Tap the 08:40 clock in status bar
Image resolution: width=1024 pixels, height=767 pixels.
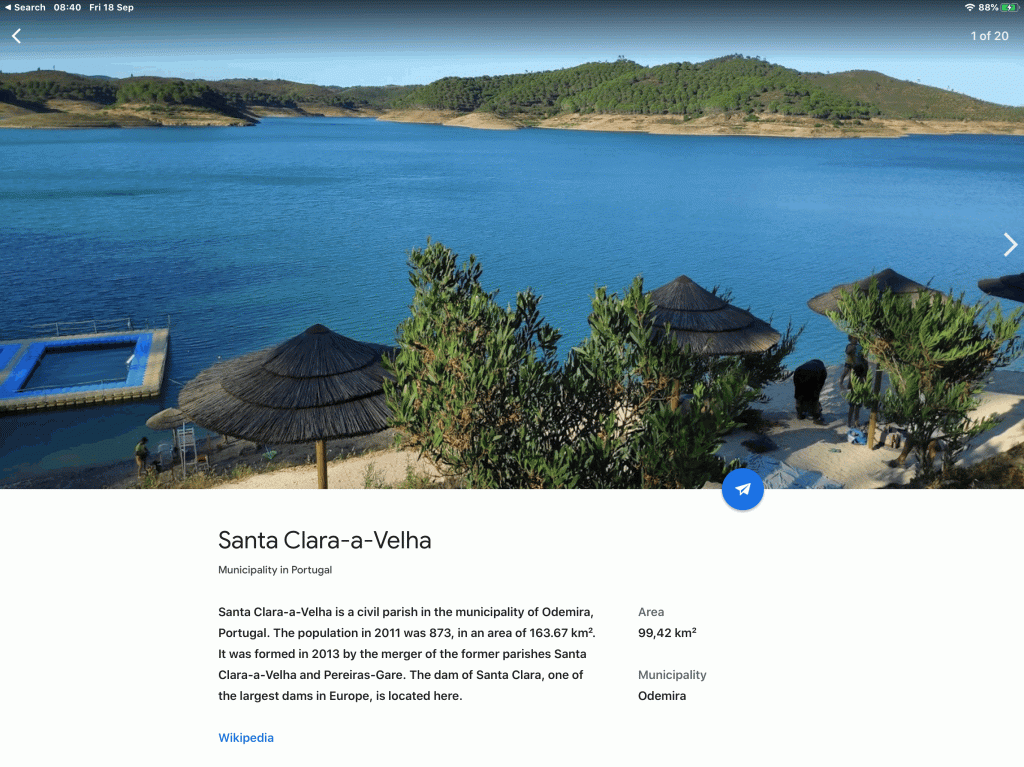coord(67,7)
